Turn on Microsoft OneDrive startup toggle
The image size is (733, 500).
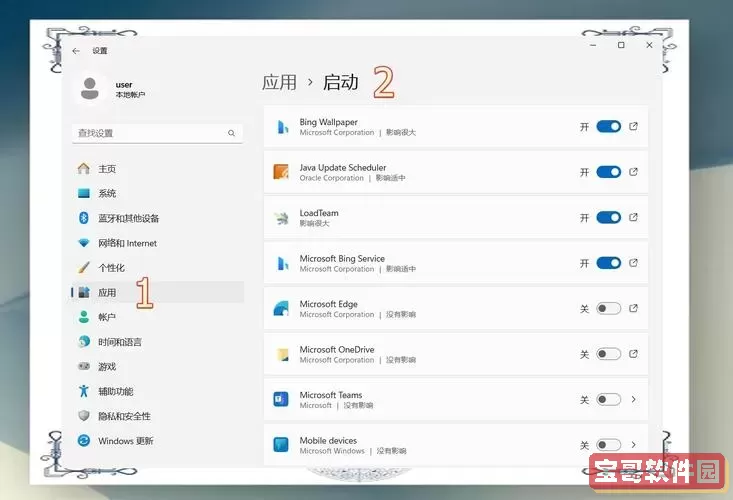[x=609, y=354]
